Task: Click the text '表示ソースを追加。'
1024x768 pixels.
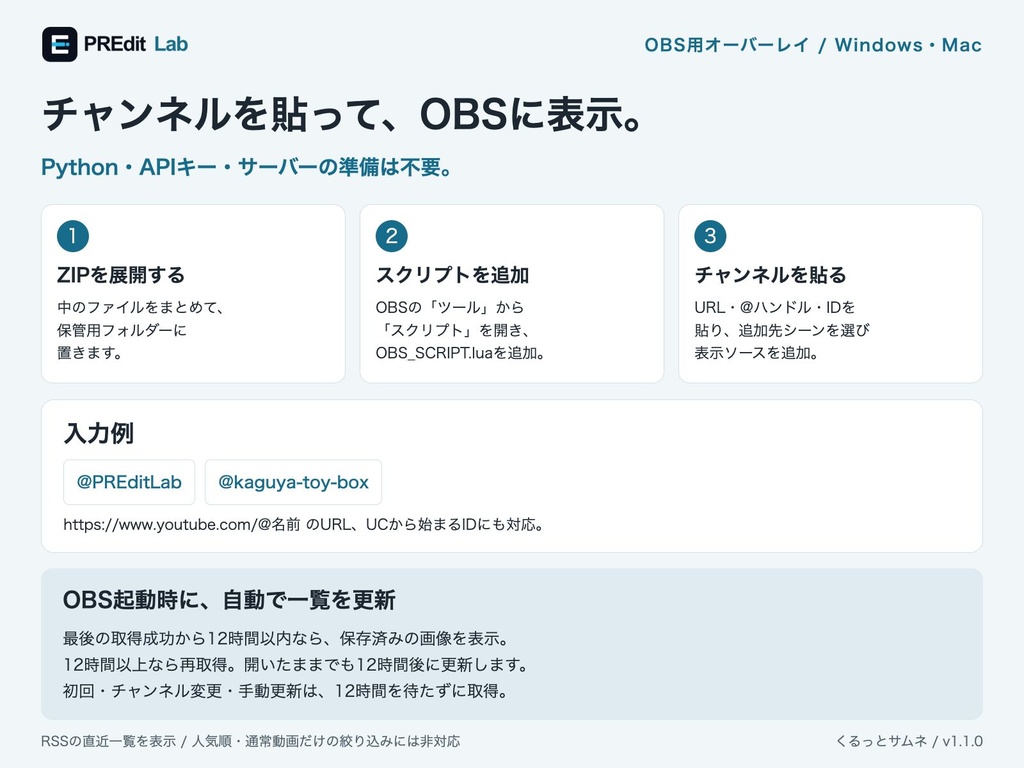Action: [756, 353]
